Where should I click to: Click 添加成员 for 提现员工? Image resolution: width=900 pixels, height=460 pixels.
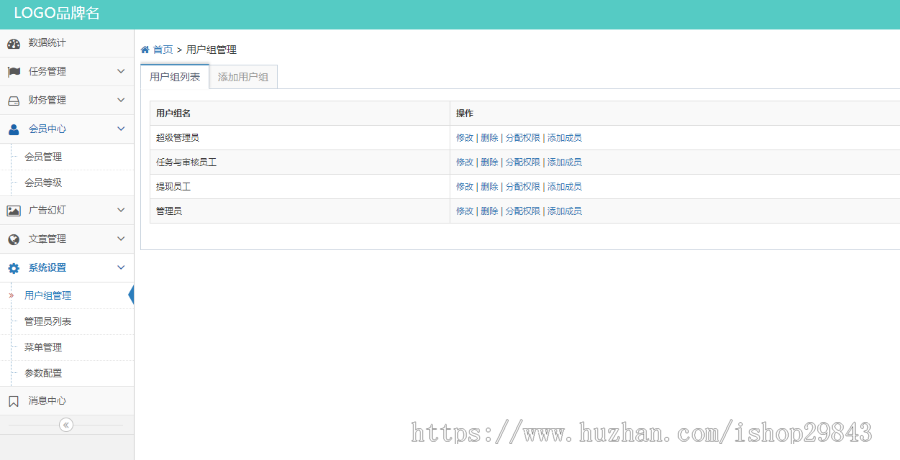tap(564, 187)
